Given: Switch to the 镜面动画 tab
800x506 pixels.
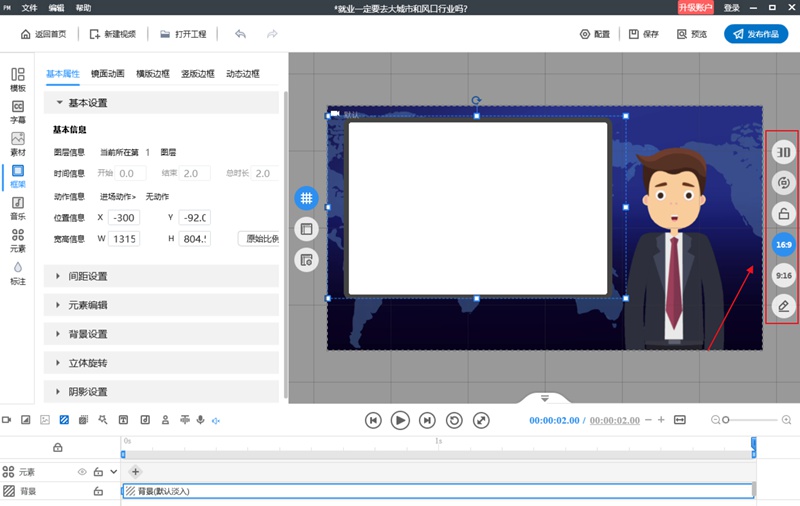Looking at the screenshot, I should pyautogui.click(x=108, y=73).
